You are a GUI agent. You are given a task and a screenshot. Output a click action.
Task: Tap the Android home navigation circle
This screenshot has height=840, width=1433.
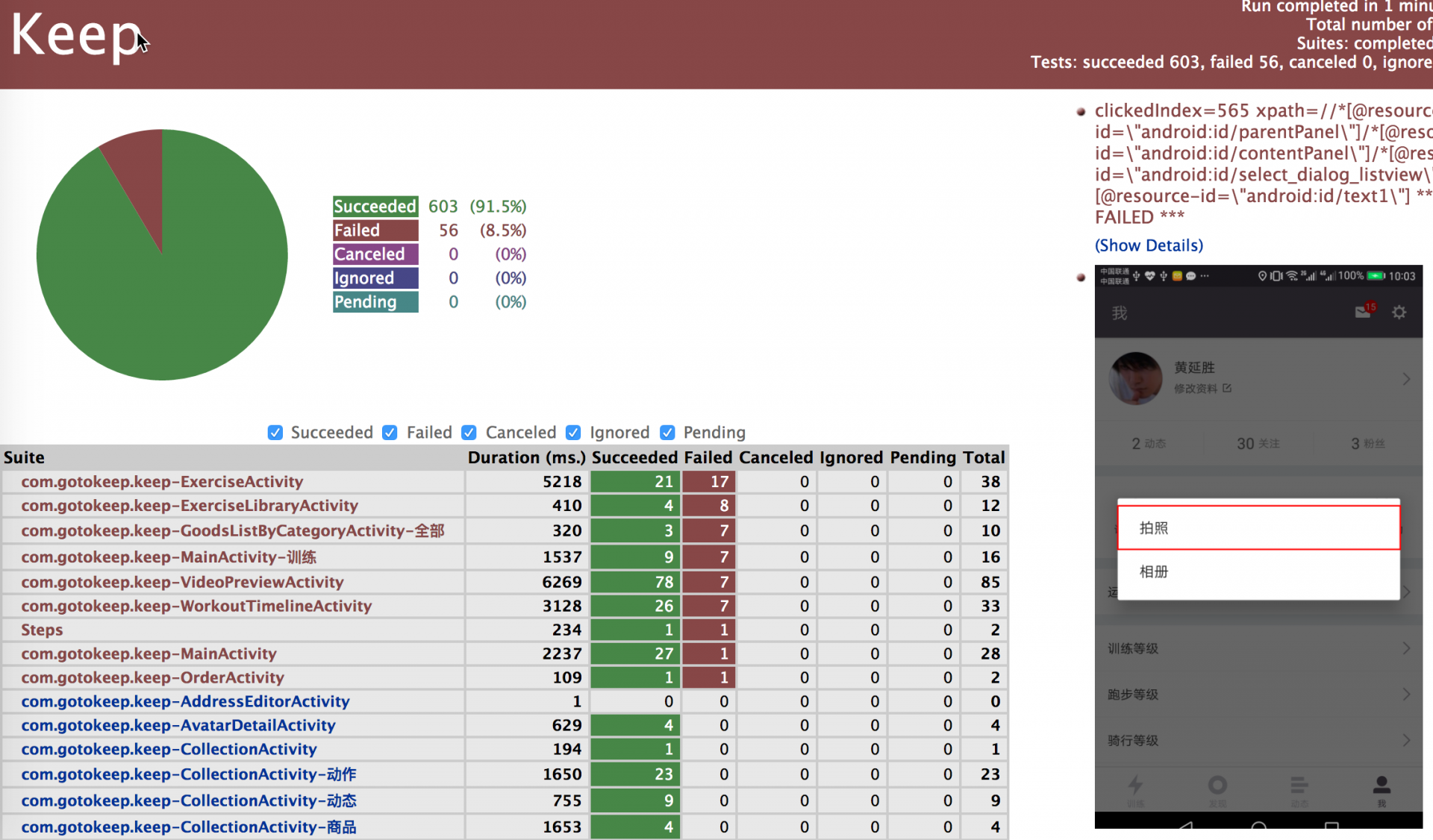tap(1258, 825)
